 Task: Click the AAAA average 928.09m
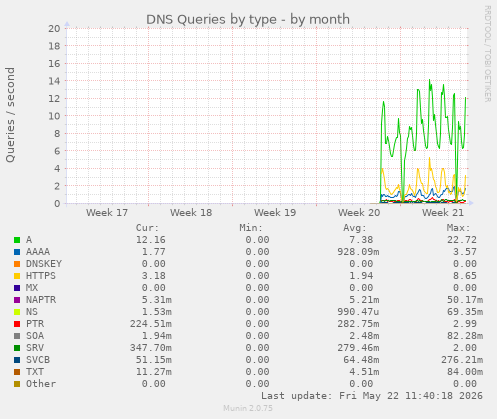pyautogui.click(x=358, y=252)
